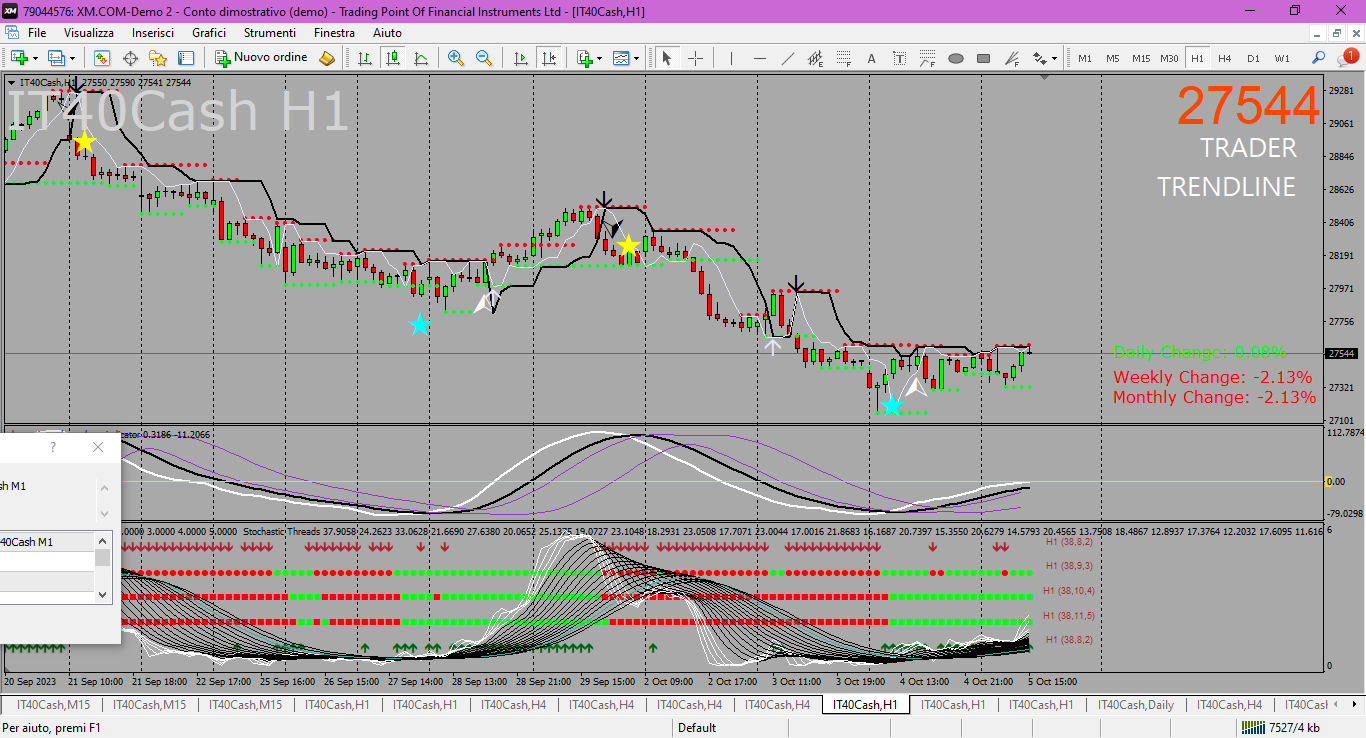Open the new chart icon
The image size is (1366, 738).
(20, 58)
